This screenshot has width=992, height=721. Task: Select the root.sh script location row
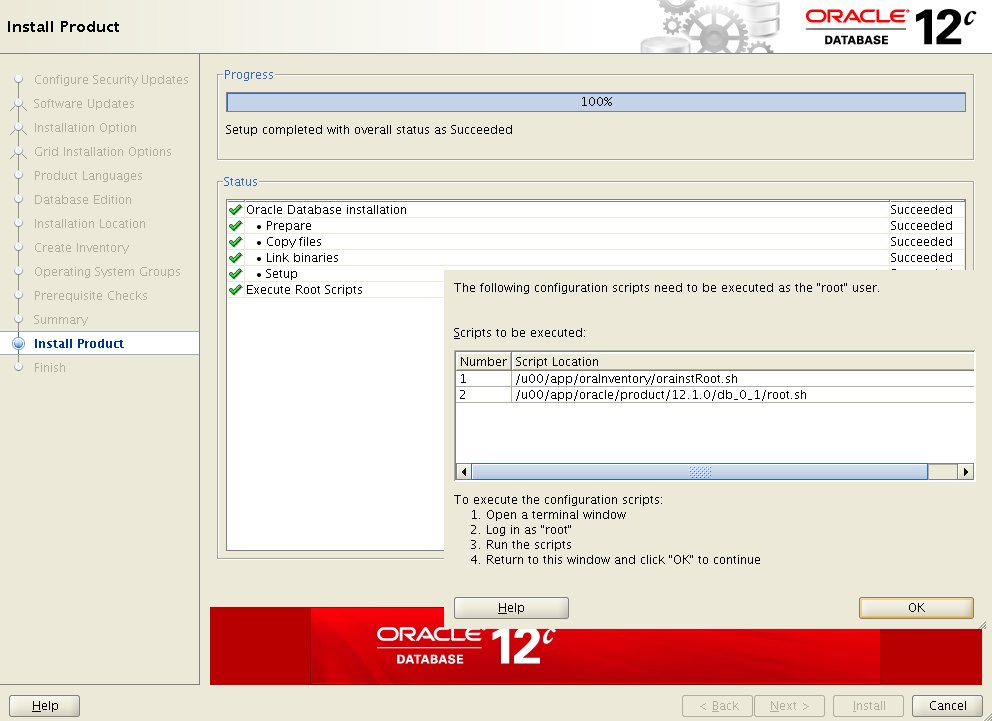[x=660, y=395]
